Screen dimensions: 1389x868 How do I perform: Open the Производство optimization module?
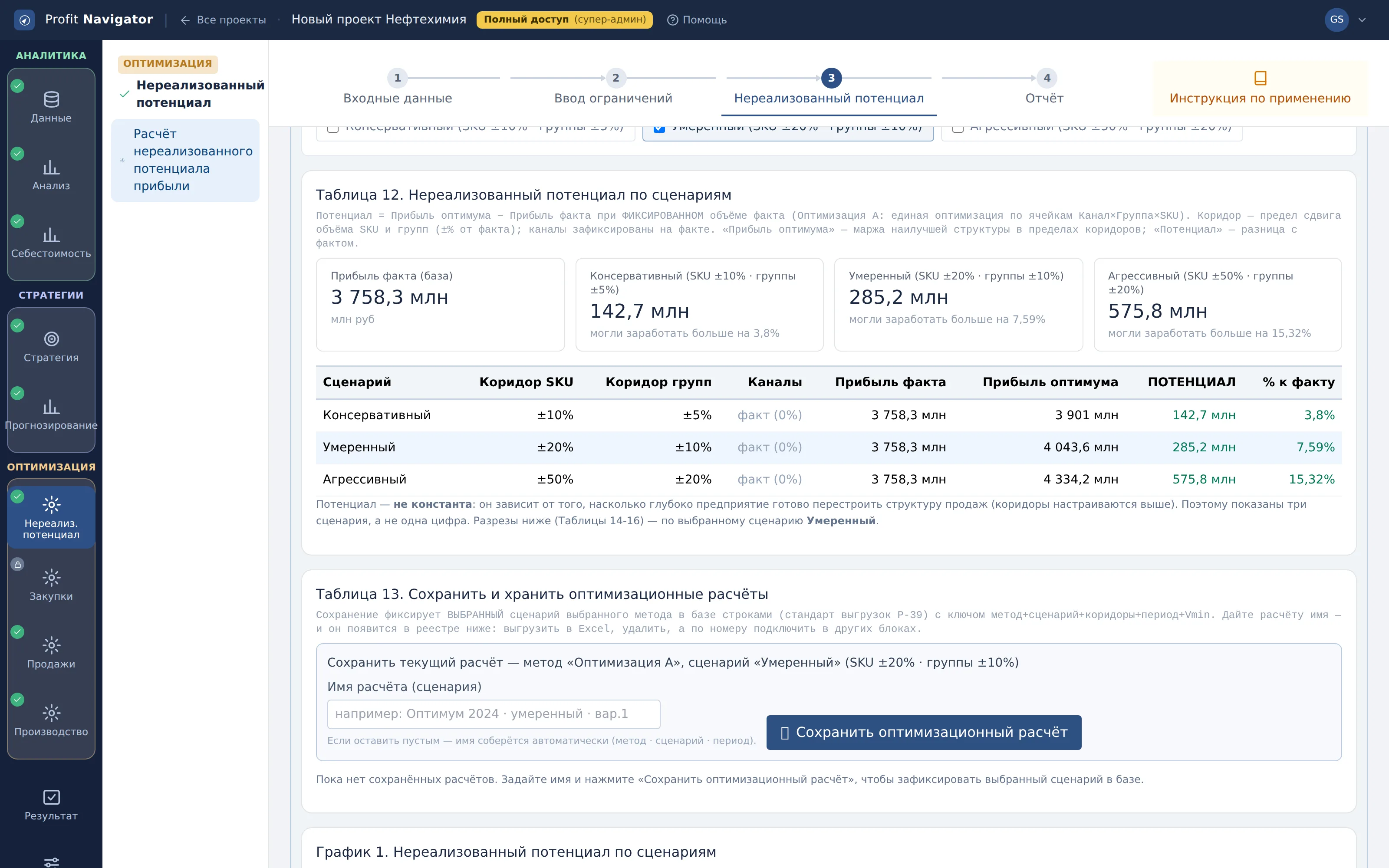pos(51,721)
